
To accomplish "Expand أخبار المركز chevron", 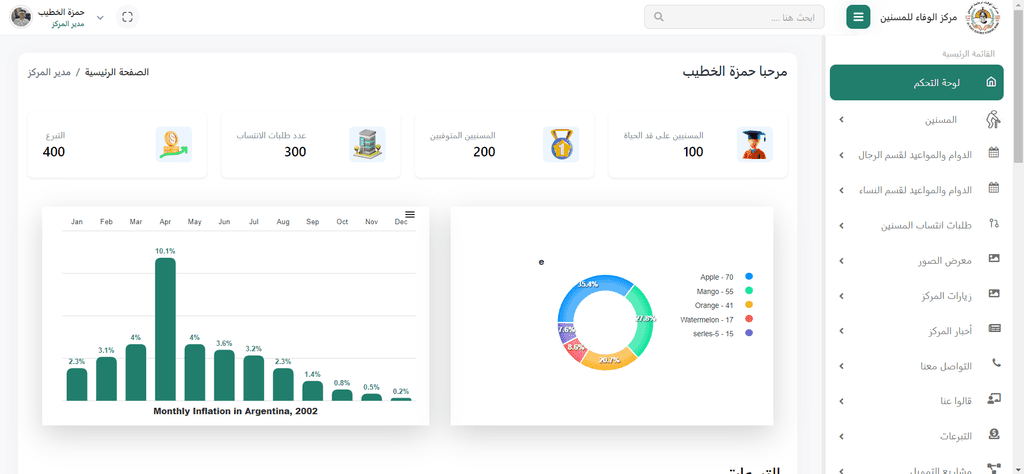I will coord(841,332).
